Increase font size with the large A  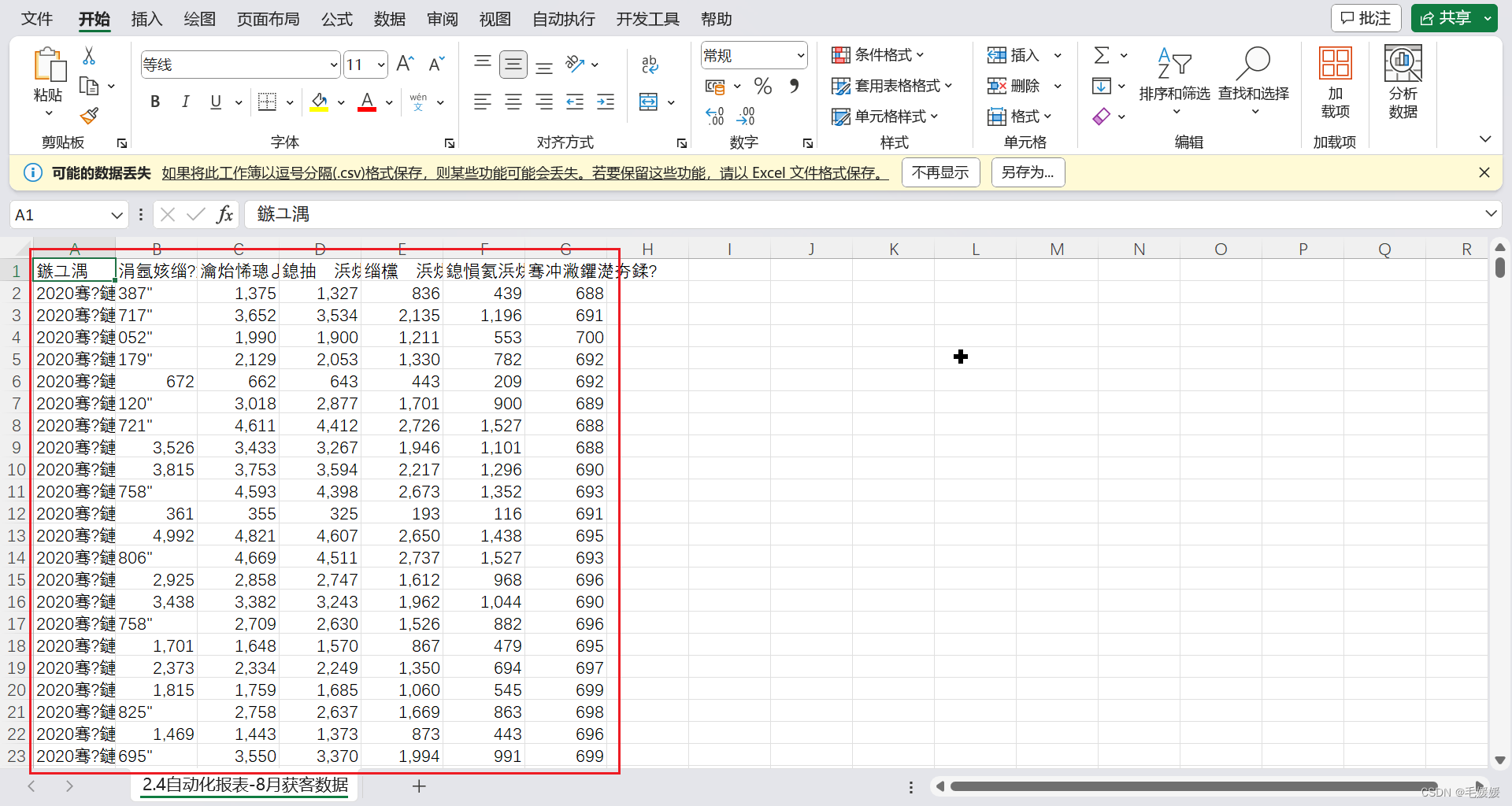pos(405,64)
